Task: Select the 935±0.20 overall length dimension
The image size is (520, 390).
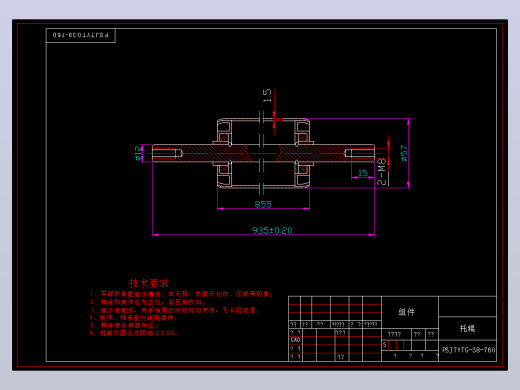Action: click(272, 230)
